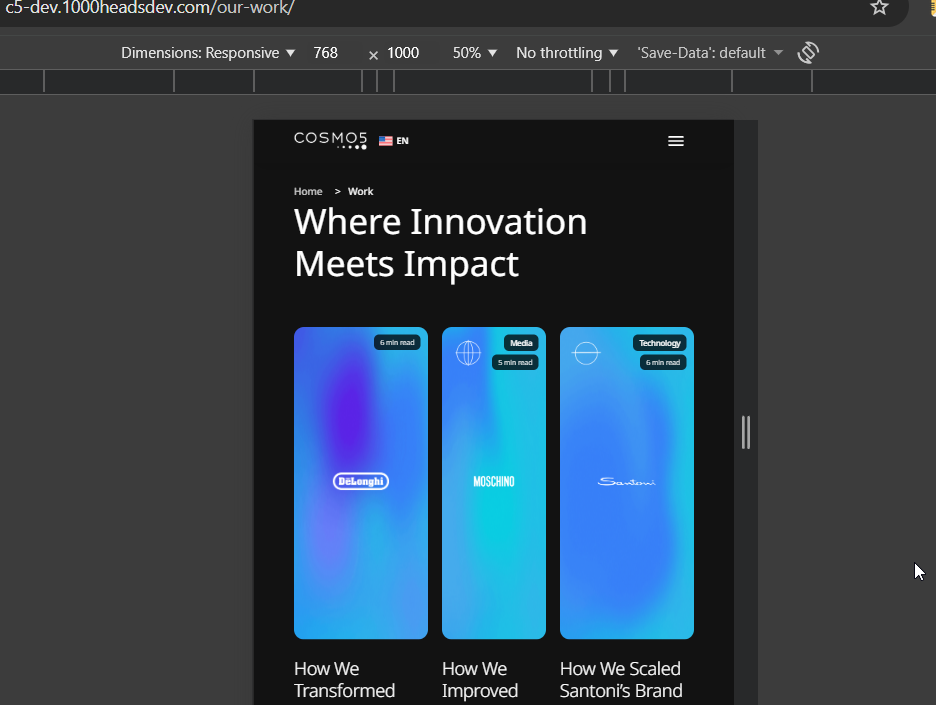Click the Work breadcrumb
This screenshot has height=705, width=936.
(361, 192)
